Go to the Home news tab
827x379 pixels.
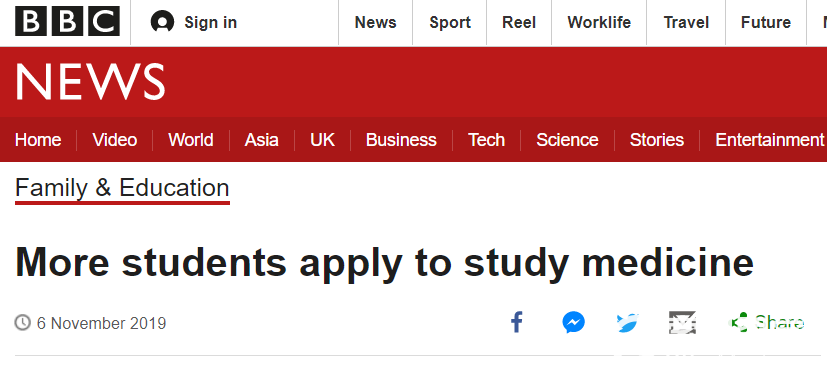tap(38, 140)
